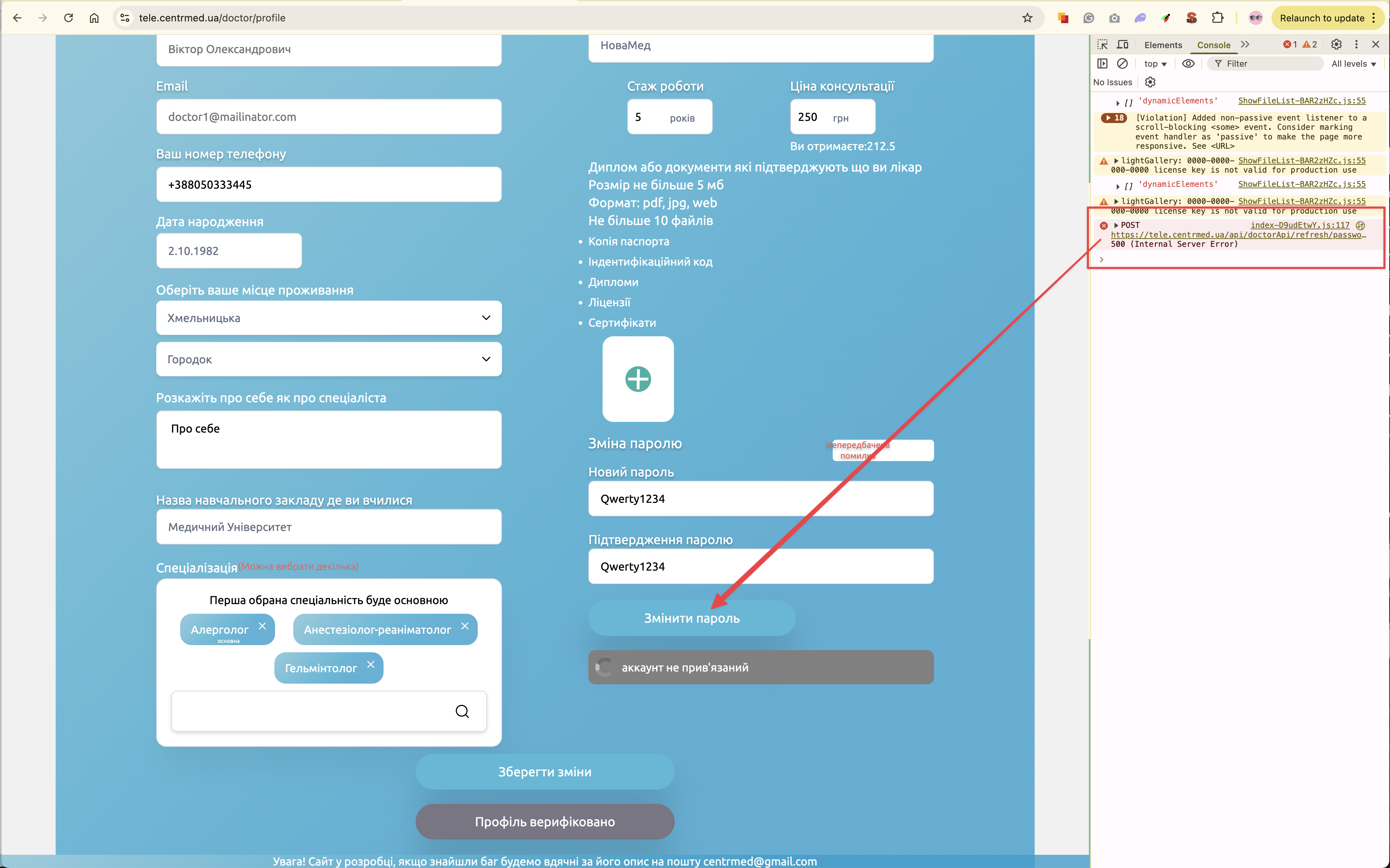Open DevTools settings gear
This screenshot has width=1390, height=868.
[1336, 45]
